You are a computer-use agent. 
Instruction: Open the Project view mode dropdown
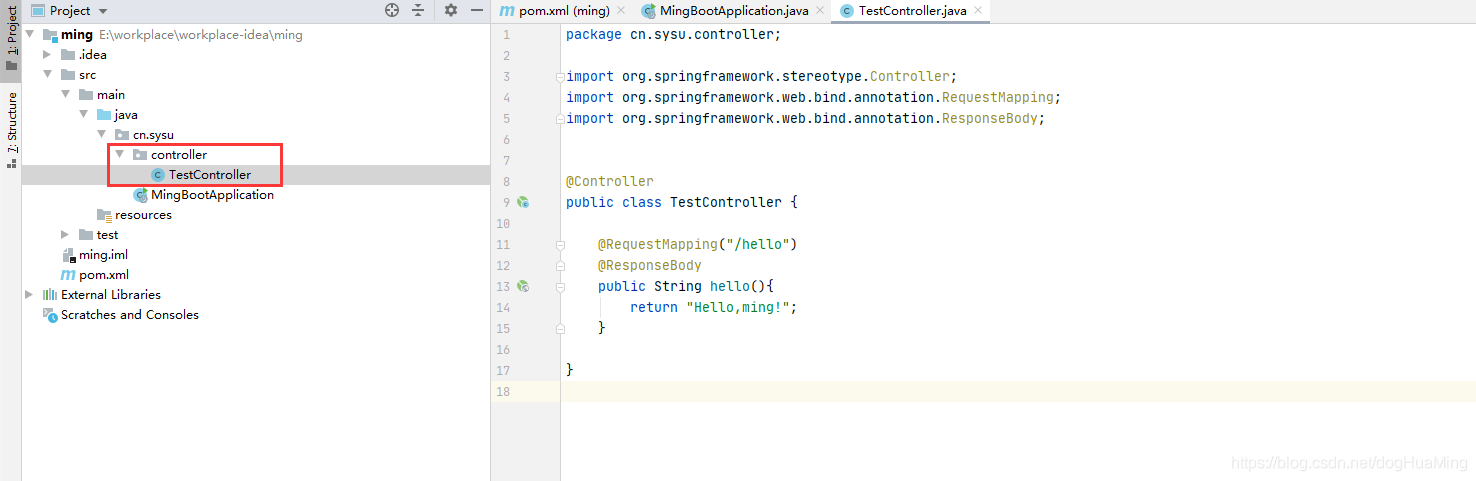104,11
